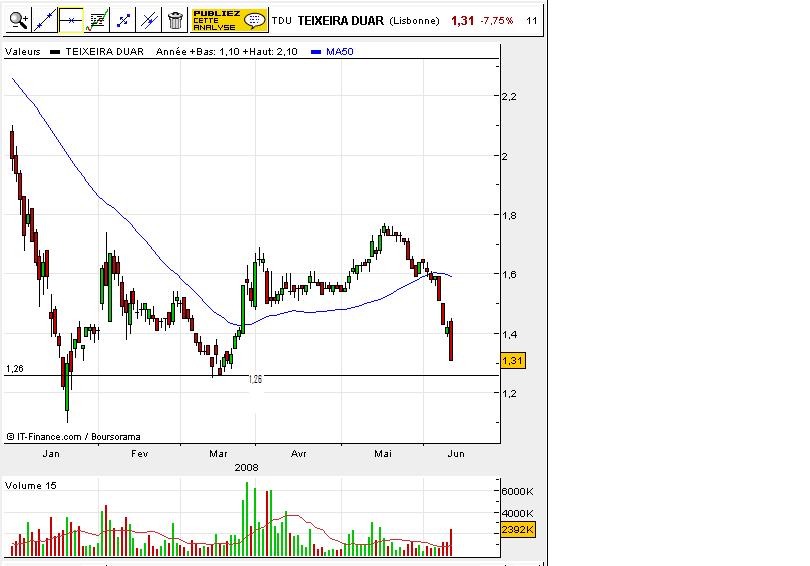Image resolution: width=810 pixels, height=566 pixels.
Task: Click the Volume 15 panel label
Action: [x=30, y=485]
